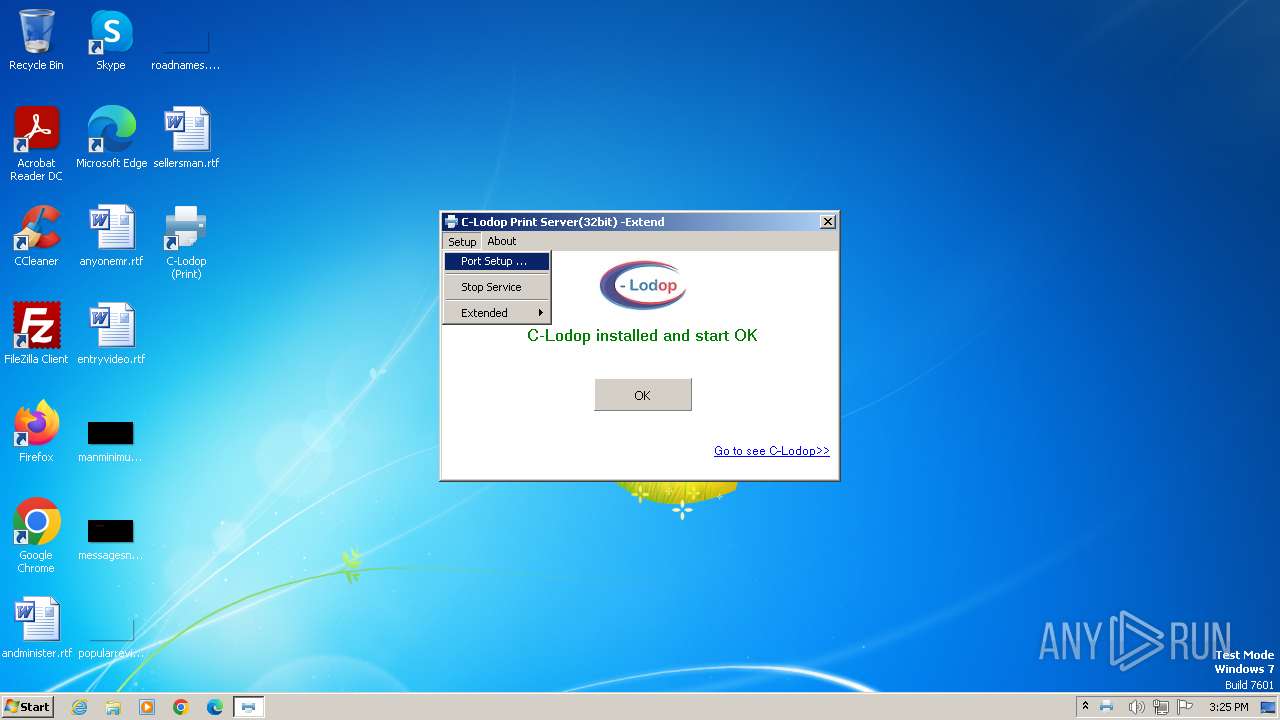
Task: Click the printer icon in system tray
Action: point(1107,707)
